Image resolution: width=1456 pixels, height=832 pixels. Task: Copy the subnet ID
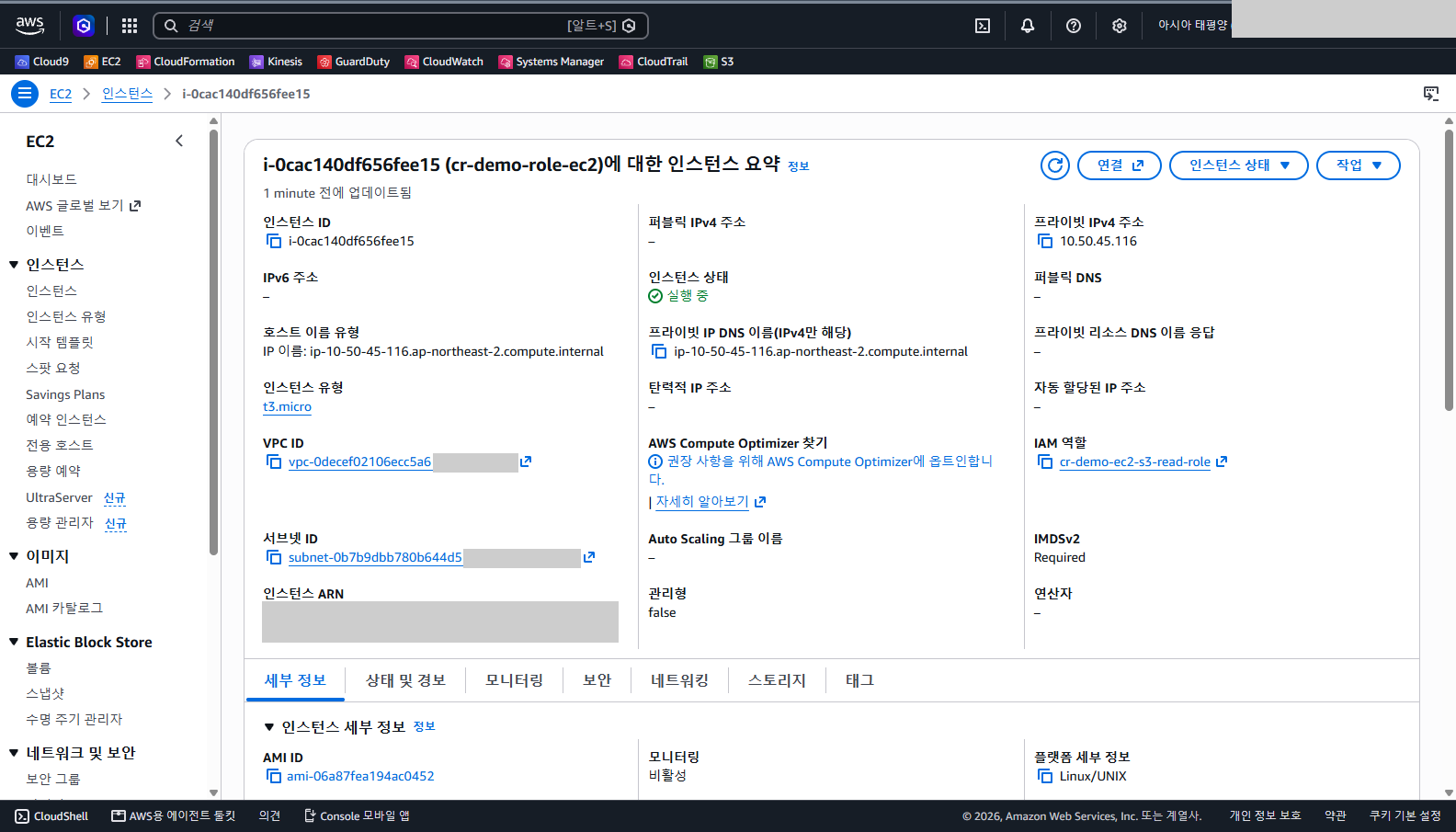[274, 557]
